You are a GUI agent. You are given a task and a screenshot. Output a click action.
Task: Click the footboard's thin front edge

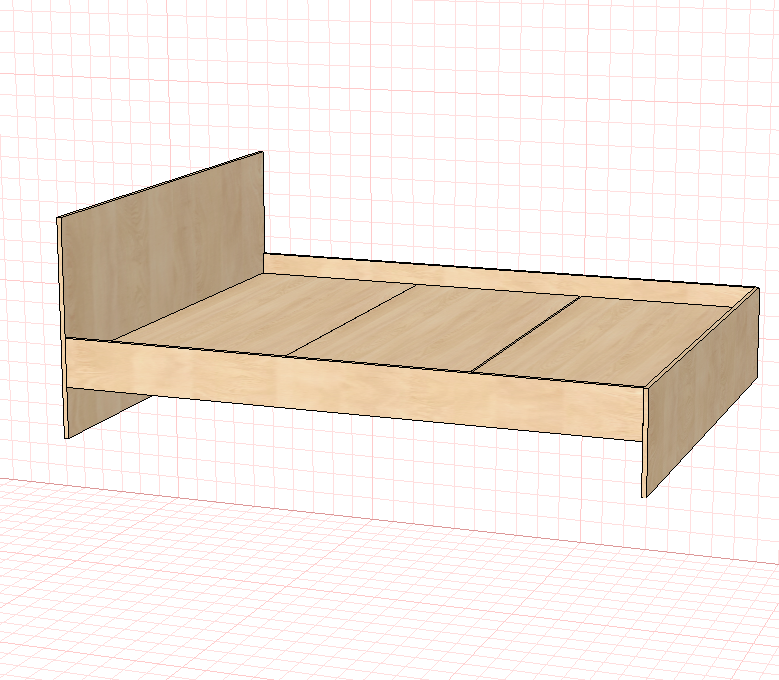(x=643, y=442)
